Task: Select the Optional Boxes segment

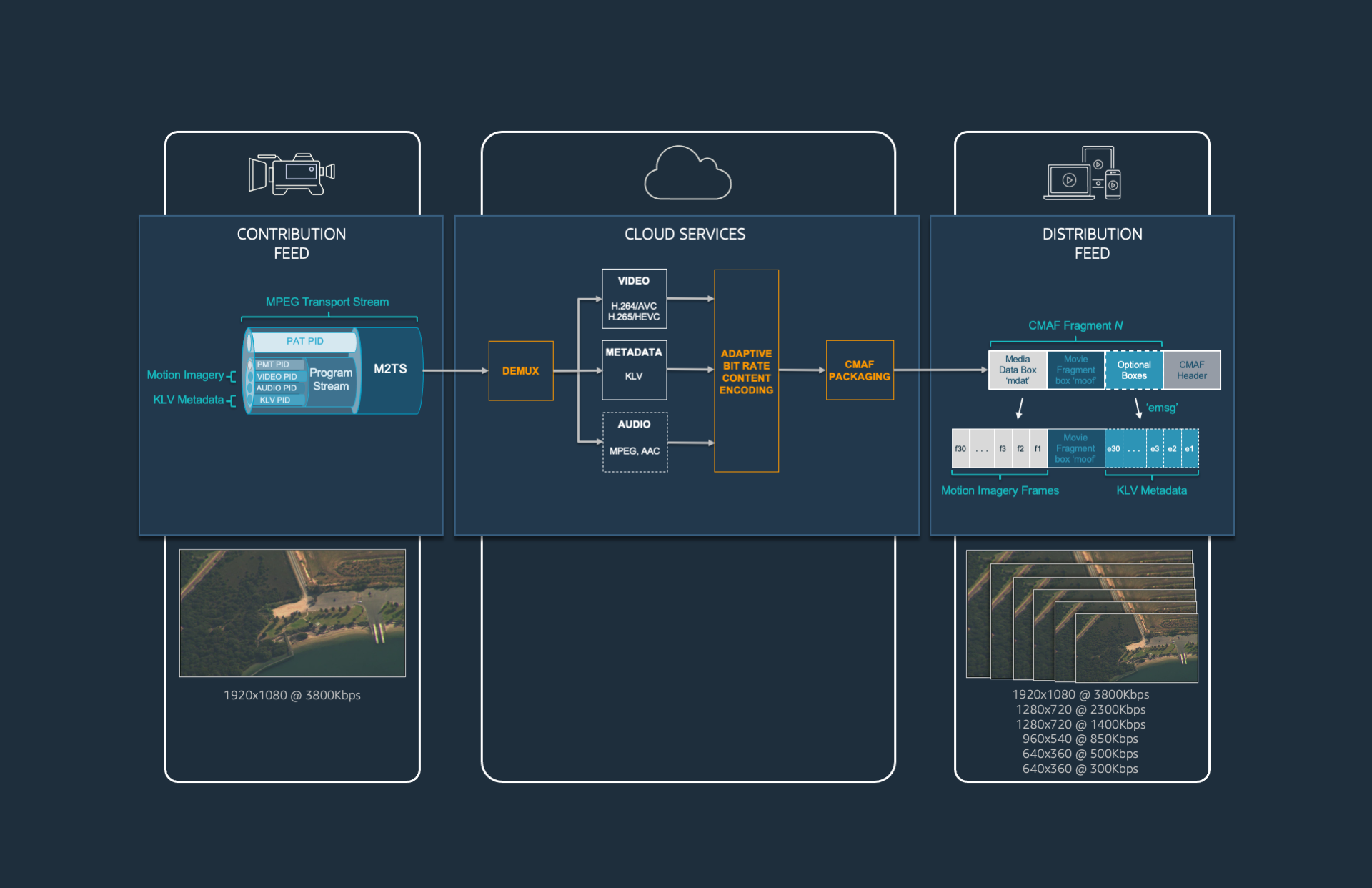Action: [1134, 370]
